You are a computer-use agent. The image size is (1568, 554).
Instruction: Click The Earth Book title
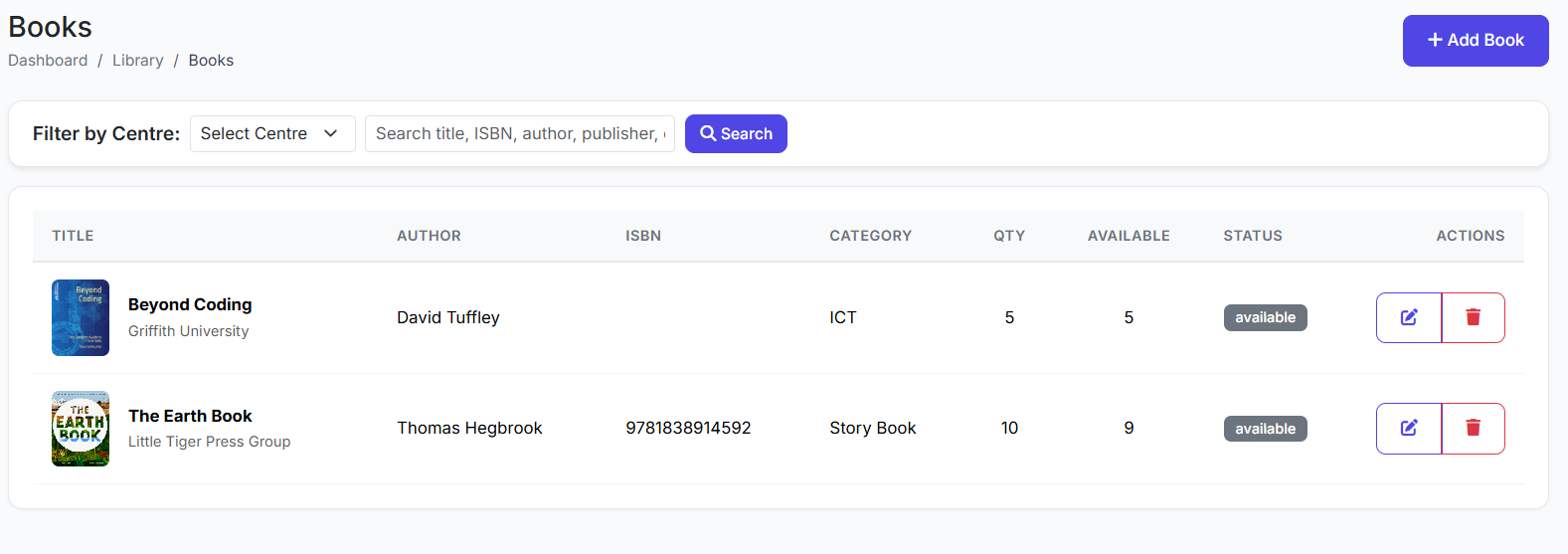[x=190, y=416]
